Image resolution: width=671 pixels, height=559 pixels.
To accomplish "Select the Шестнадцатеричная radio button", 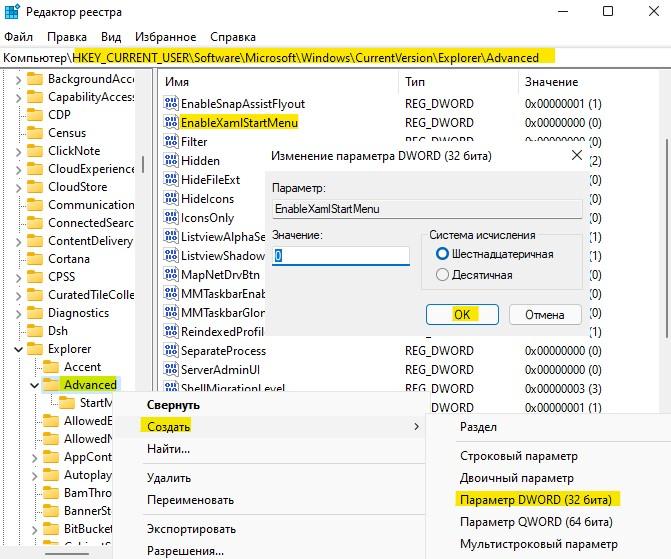I will pos(442,254).
